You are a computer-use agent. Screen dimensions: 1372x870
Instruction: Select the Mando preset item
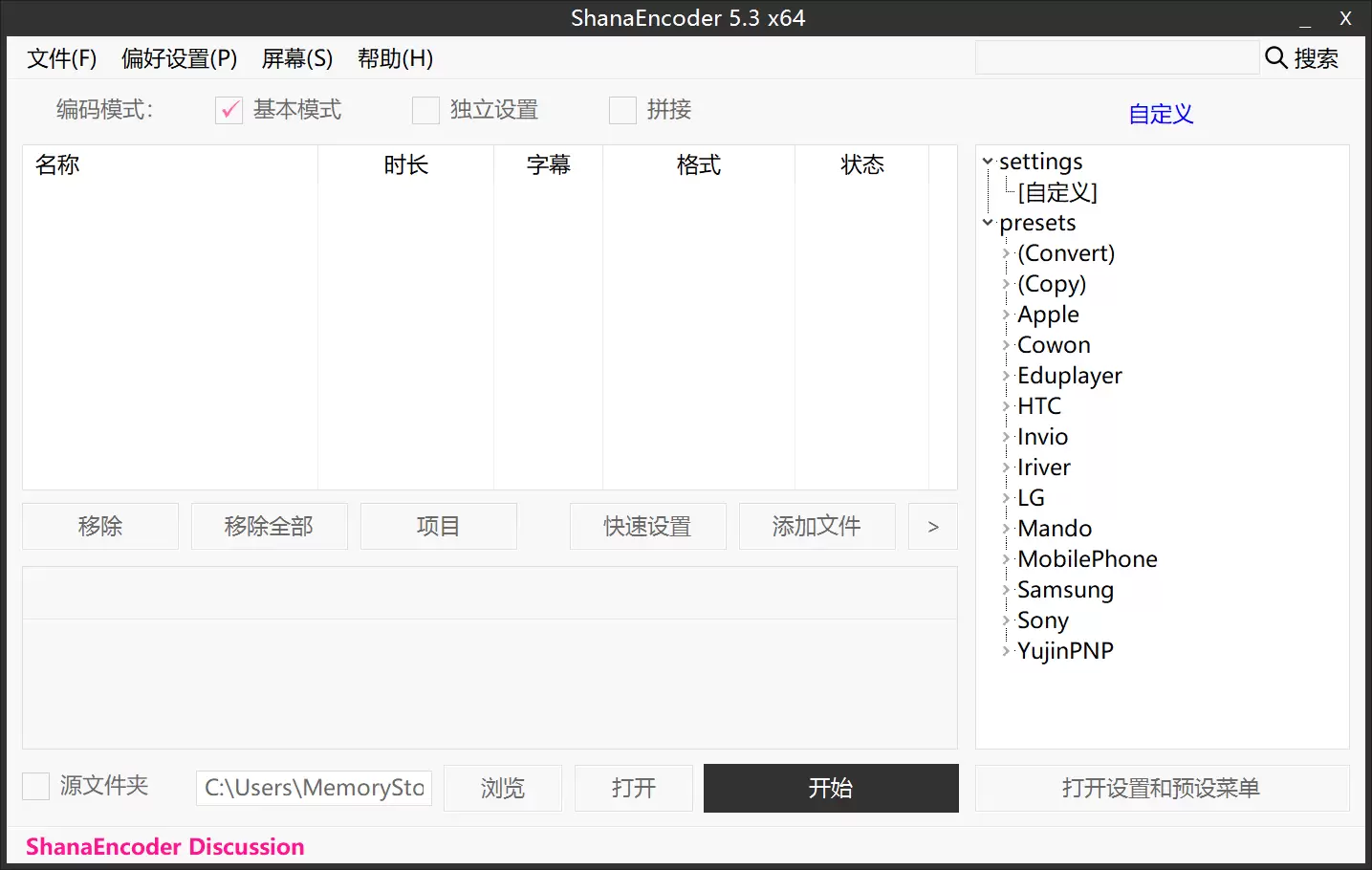[1055, 529]
